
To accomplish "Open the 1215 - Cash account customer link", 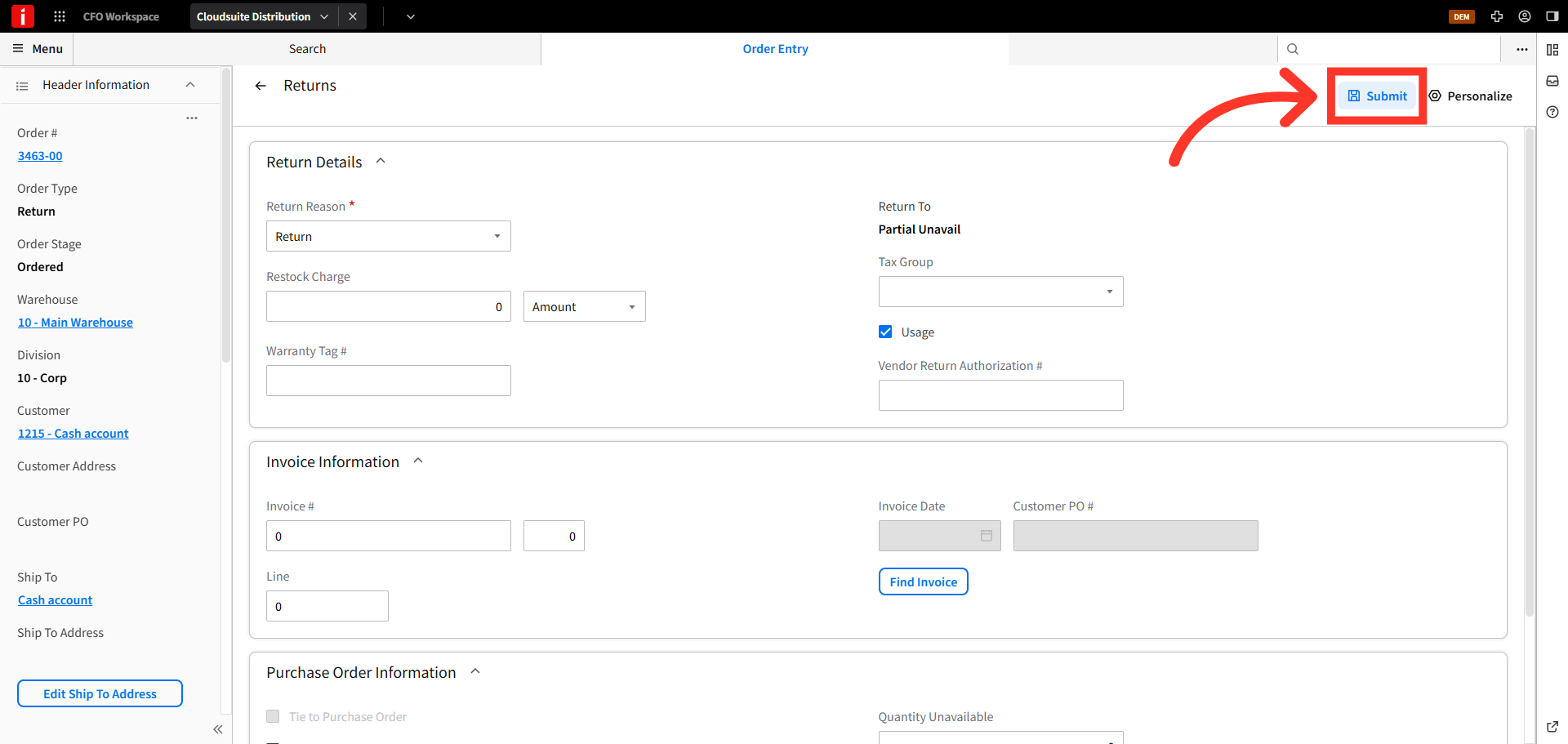I will click(x=73, y=434).
